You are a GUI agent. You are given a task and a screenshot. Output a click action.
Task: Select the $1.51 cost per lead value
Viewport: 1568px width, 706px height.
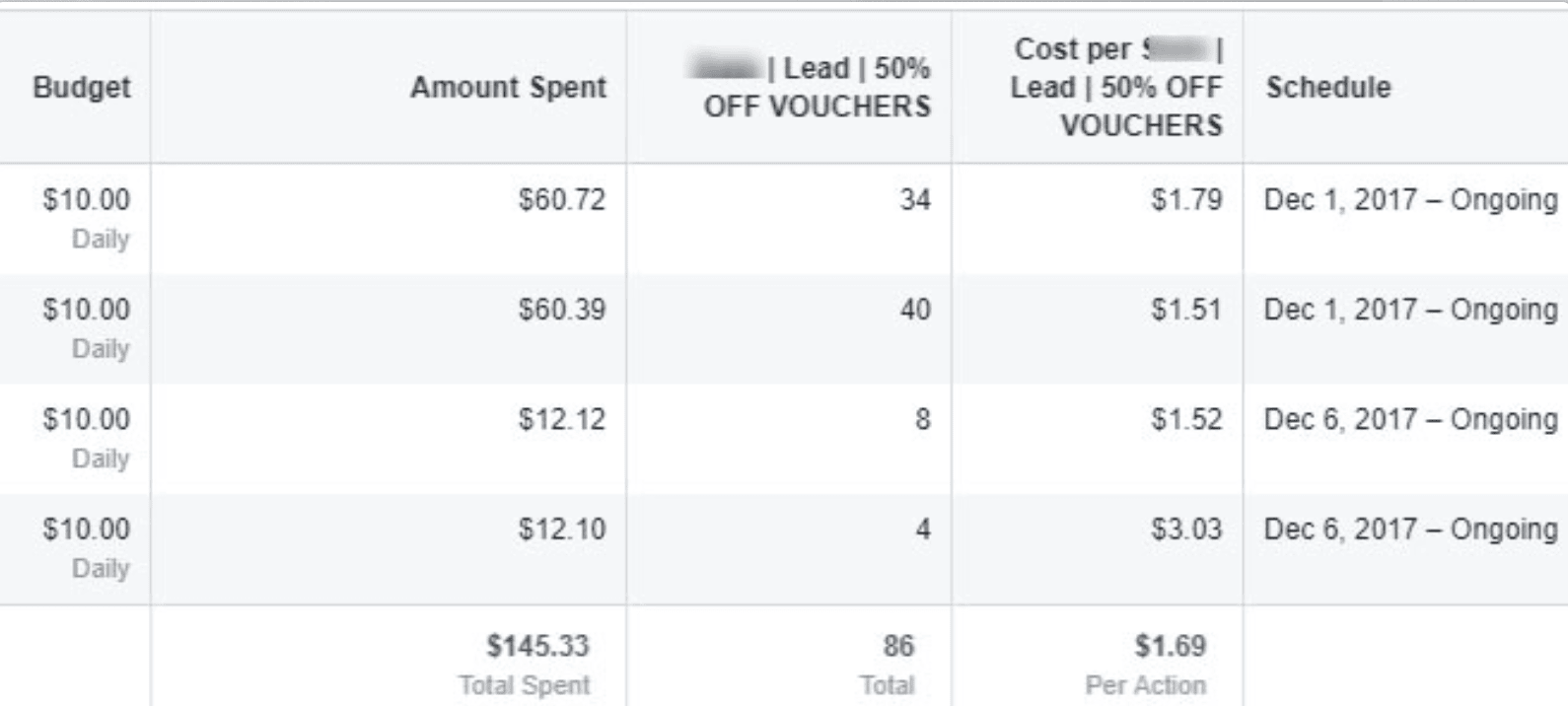point(1185,310)
